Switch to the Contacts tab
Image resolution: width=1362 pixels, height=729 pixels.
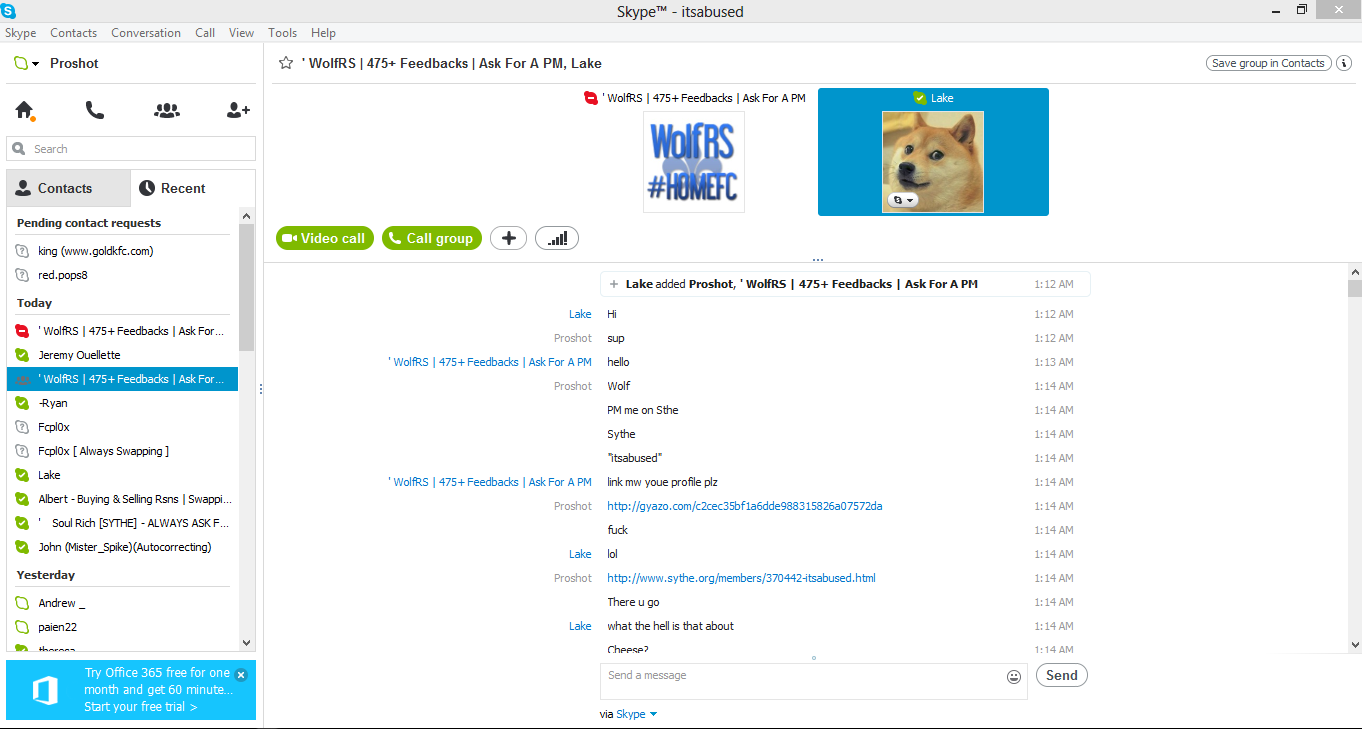[x=68, y=188]
